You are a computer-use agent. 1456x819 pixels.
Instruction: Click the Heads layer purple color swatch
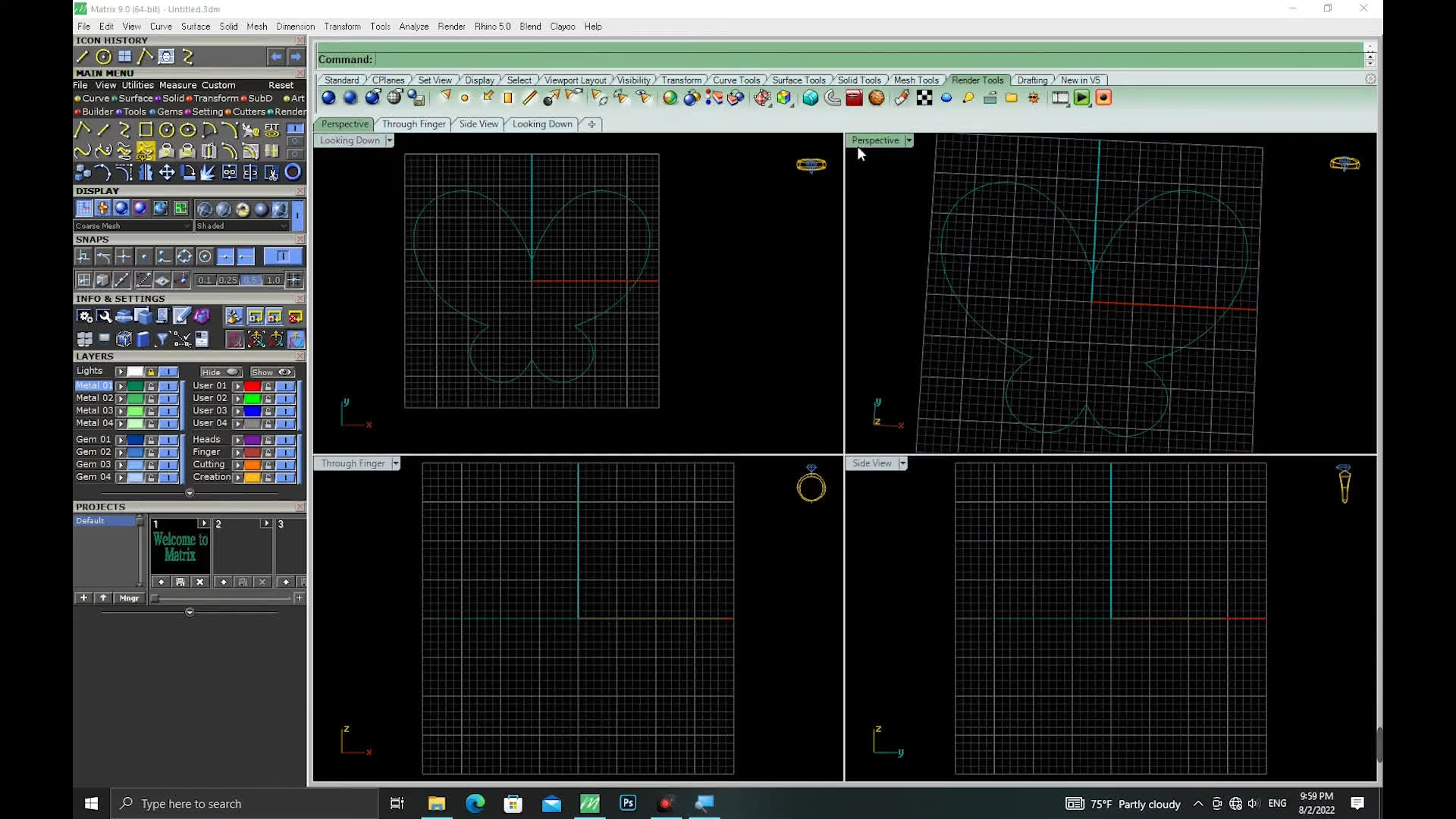tap(253, 440)
